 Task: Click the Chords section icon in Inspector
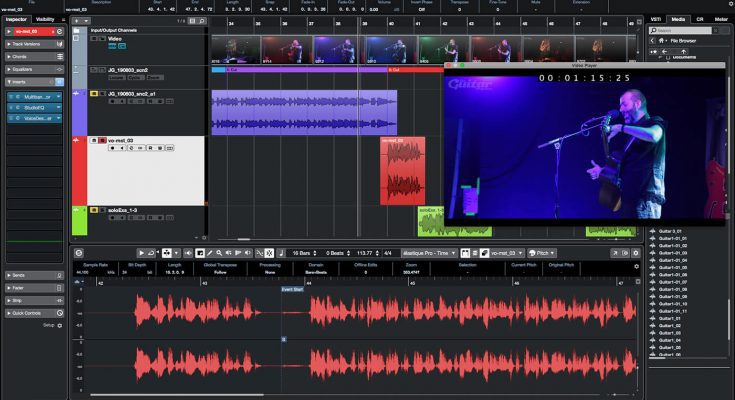pyautogui.click(x=60, y=57)
